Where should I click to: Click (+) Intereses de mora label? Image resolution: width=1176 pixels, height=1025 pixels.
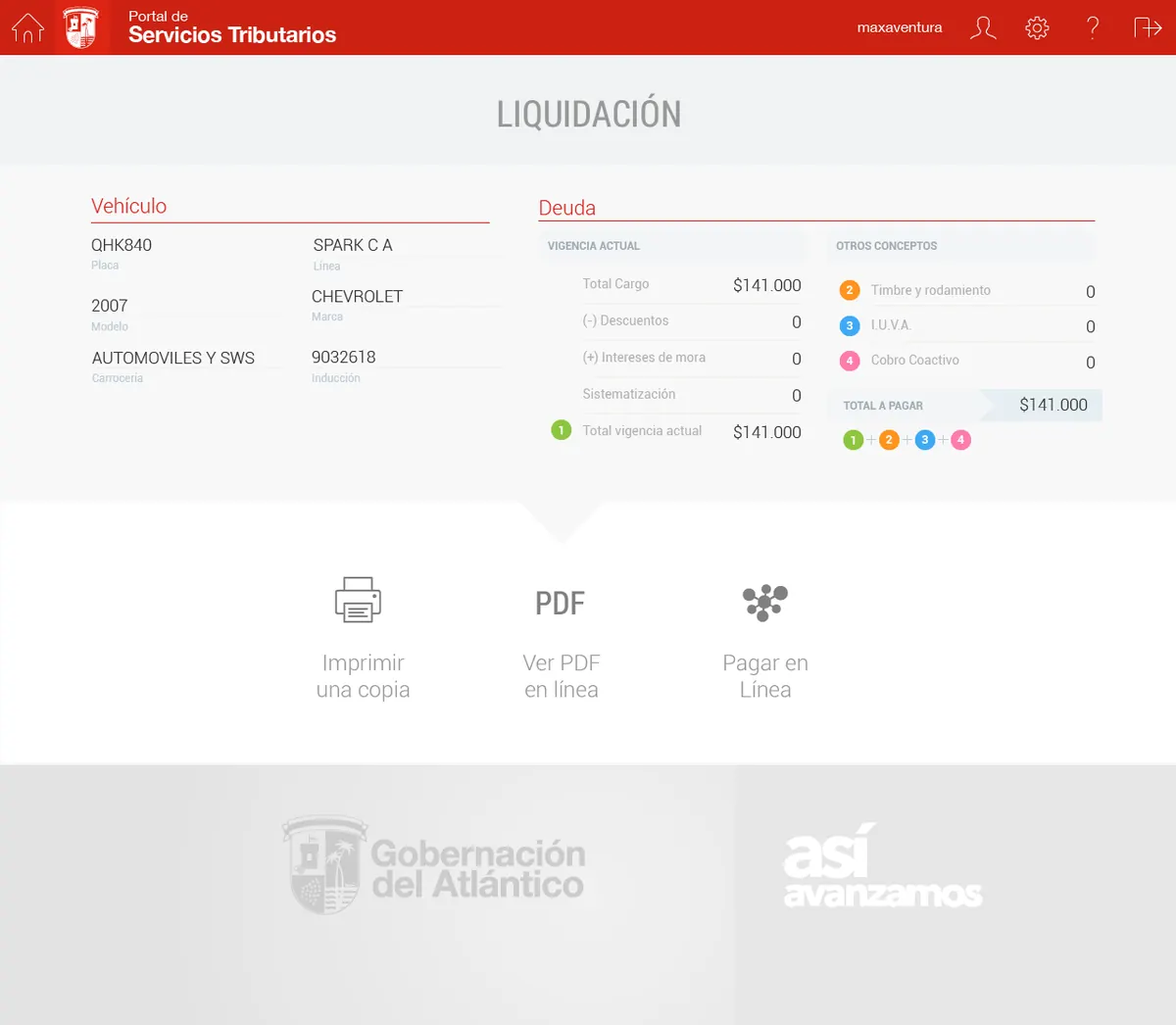(644, 358)
